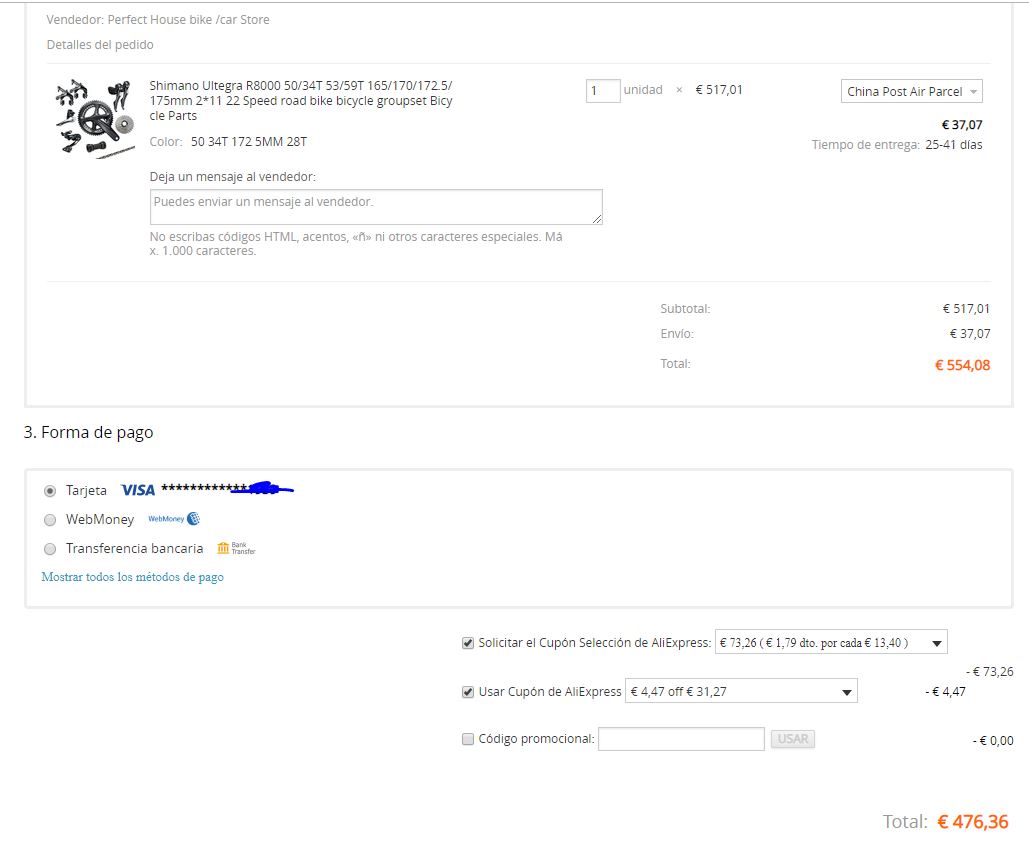
Task: Open Mostrar todos los métodos de pago link
Action: [133, 577]
